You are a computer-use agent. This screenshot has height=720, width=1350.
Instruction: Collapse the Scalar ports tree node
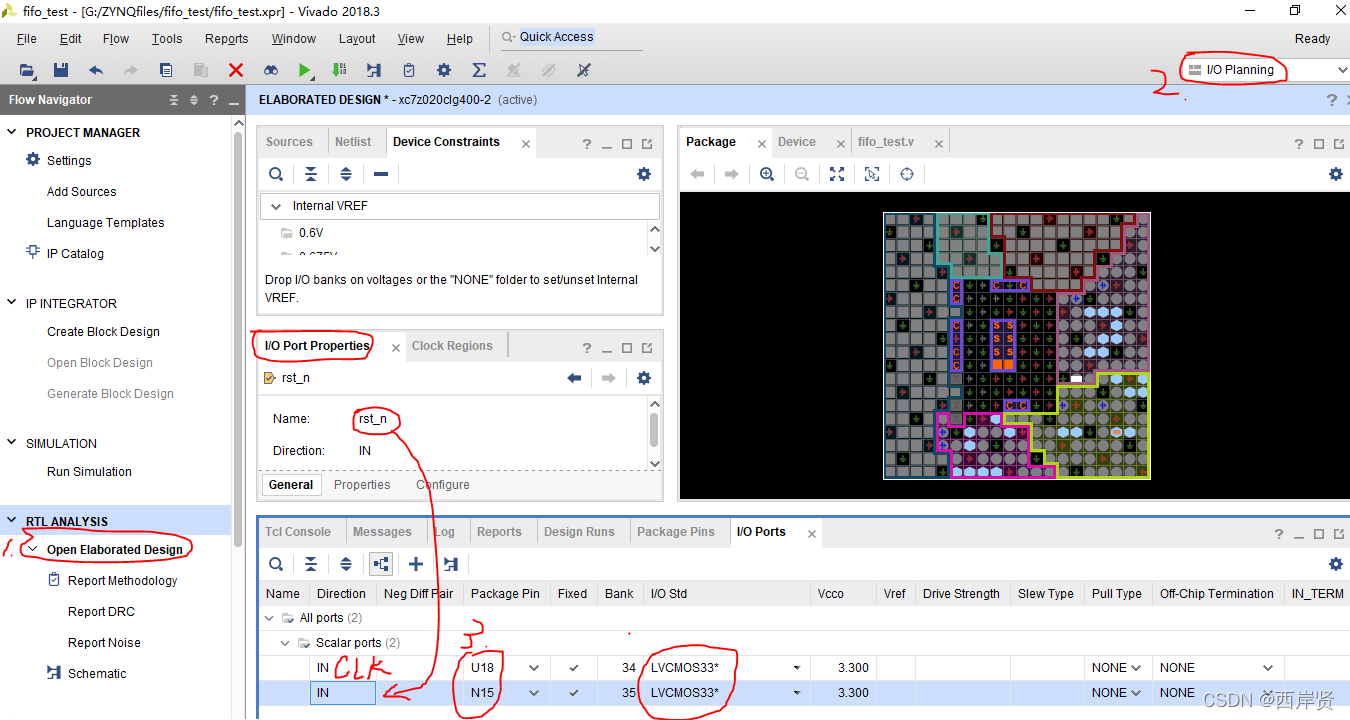285,643
